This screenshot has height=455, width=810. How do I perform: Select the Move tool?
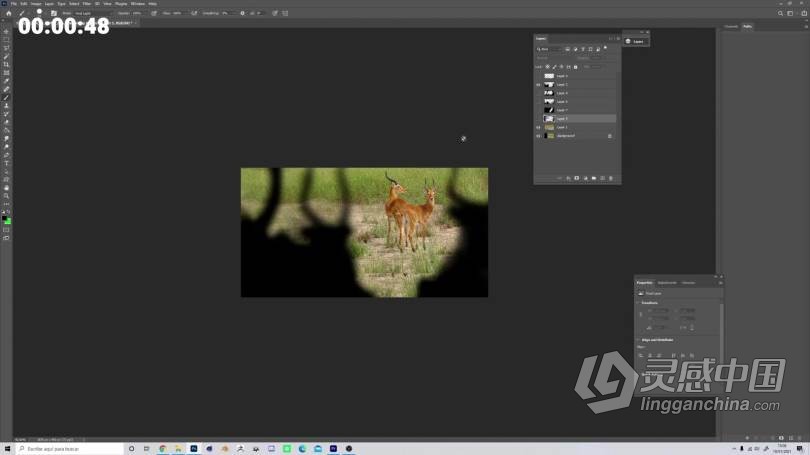click(x=6, y=32)
